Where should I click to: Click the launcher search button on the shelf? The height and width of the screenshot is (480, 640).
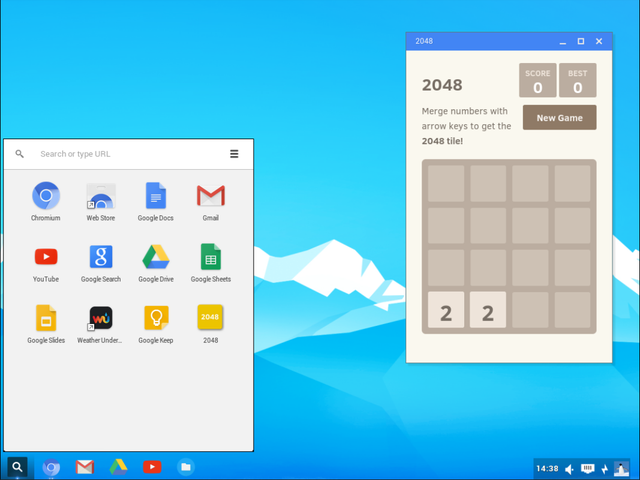coord(17,467)
